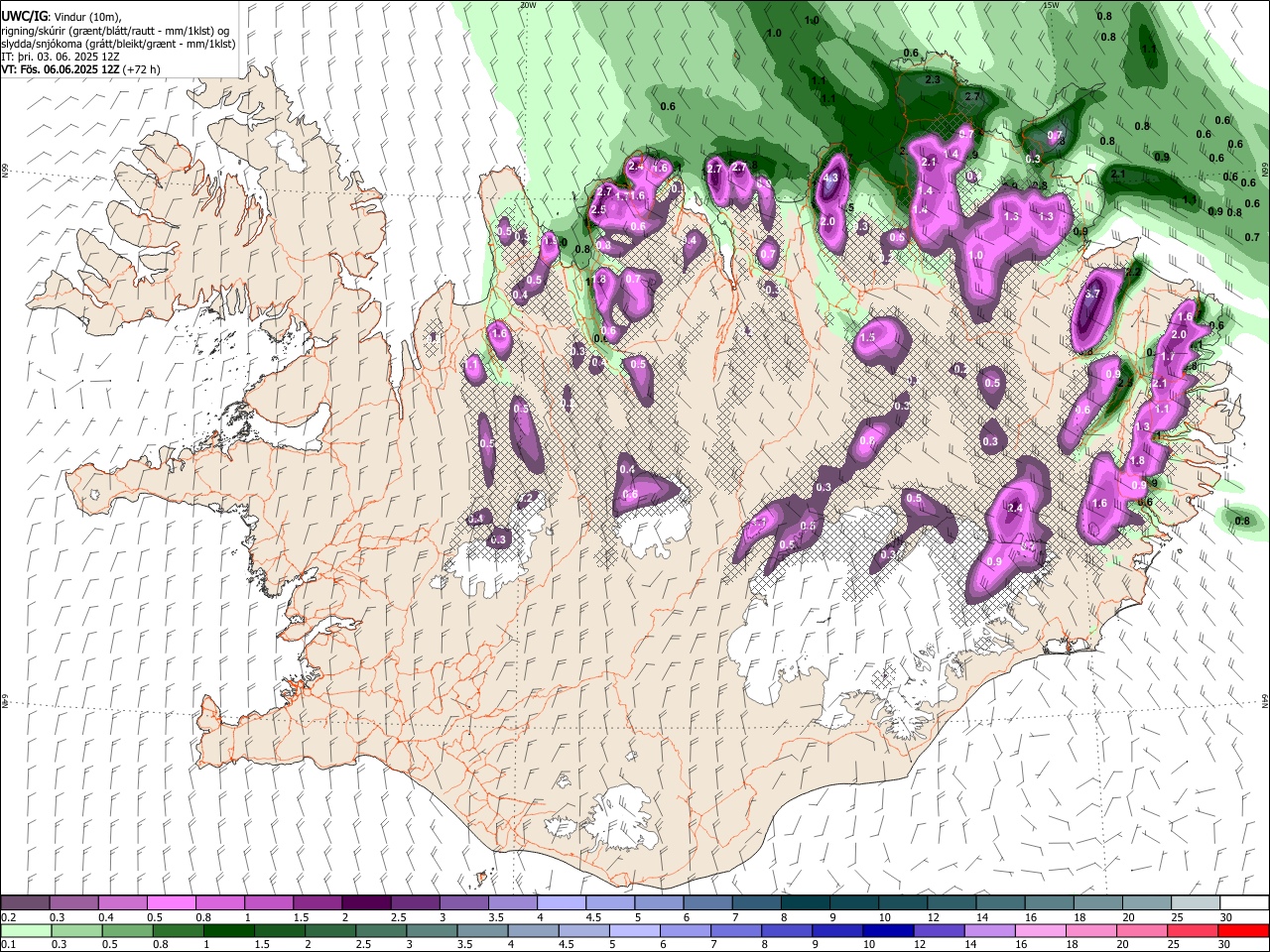Choose the top-row swatch between 2.5 and 3

[415, 903]
